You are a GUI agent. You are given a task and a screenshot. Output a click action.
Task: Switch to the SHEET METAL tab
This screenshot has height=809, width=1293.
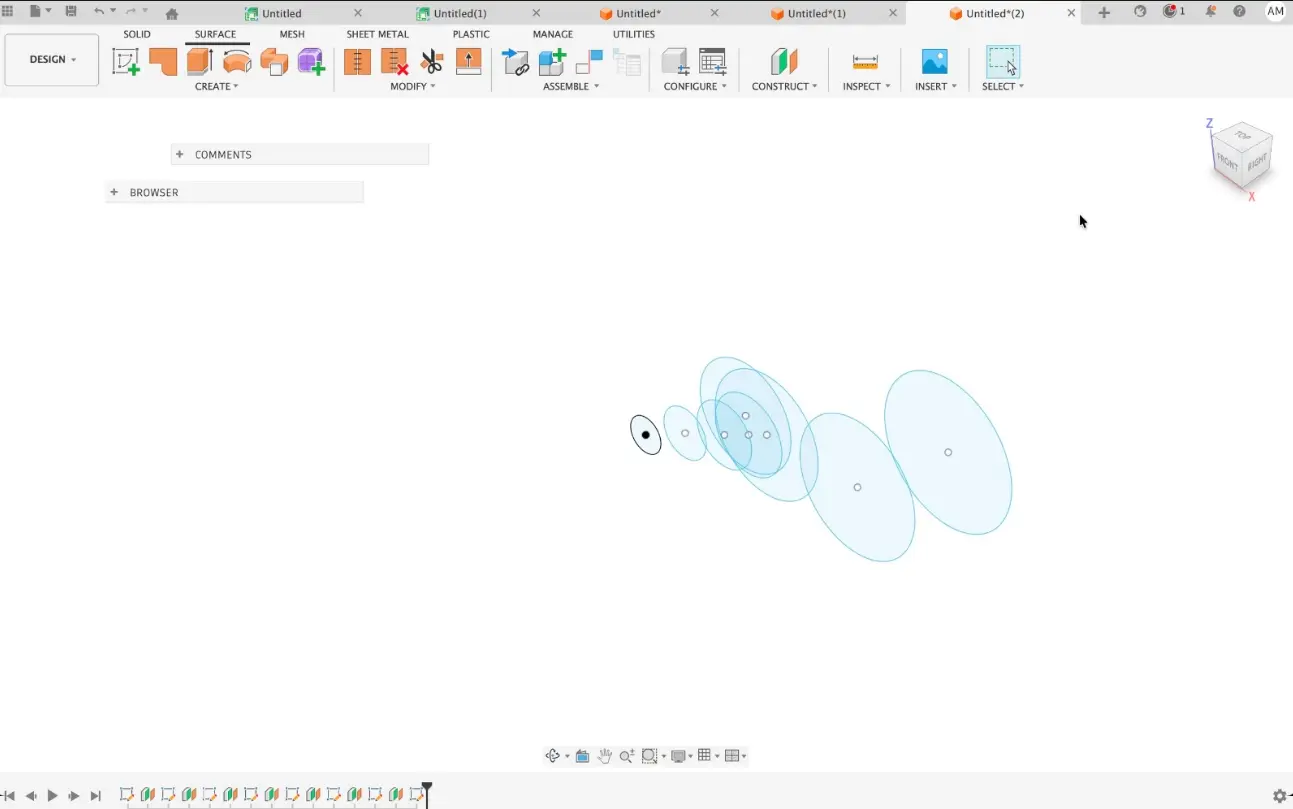click(x=377, y=33)
